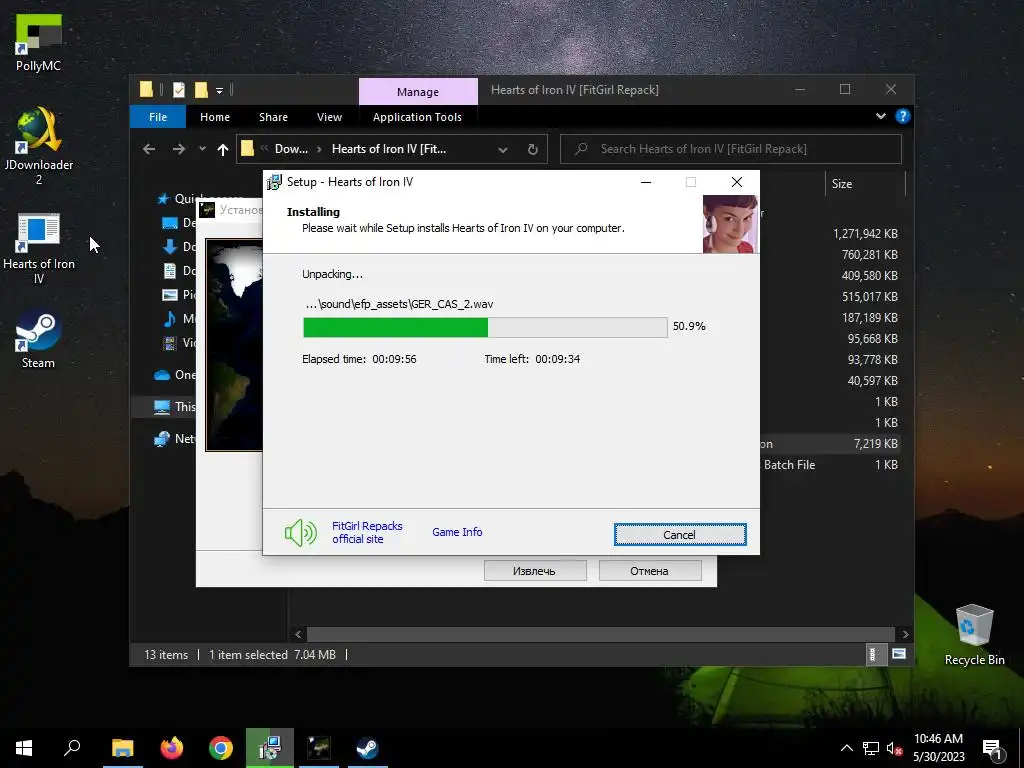Viewport: 1024px width, 768px height.
Task: Show hidden system tray icons
Action: coord(846,748)
